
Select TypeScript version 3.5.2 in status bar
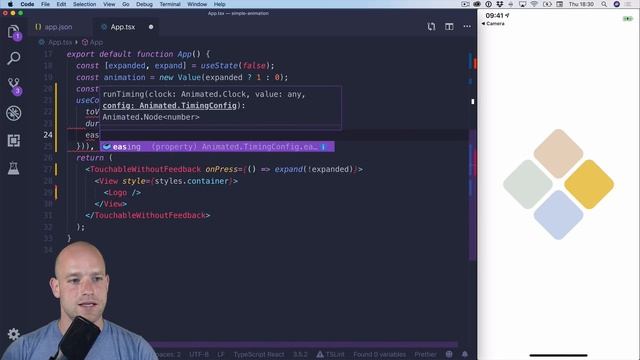pos(300,354)
